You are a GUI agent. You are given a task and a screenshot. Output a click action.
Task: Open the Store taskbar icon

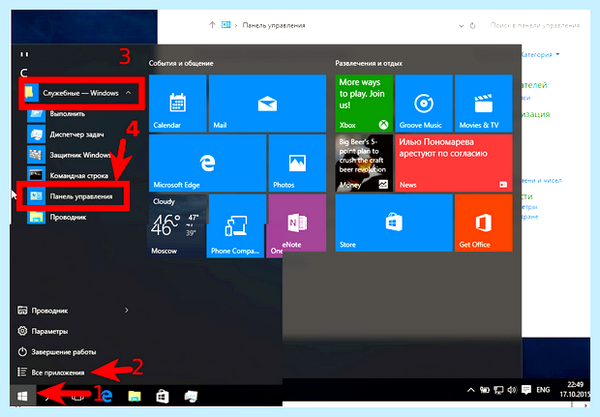tap(162, 396)
